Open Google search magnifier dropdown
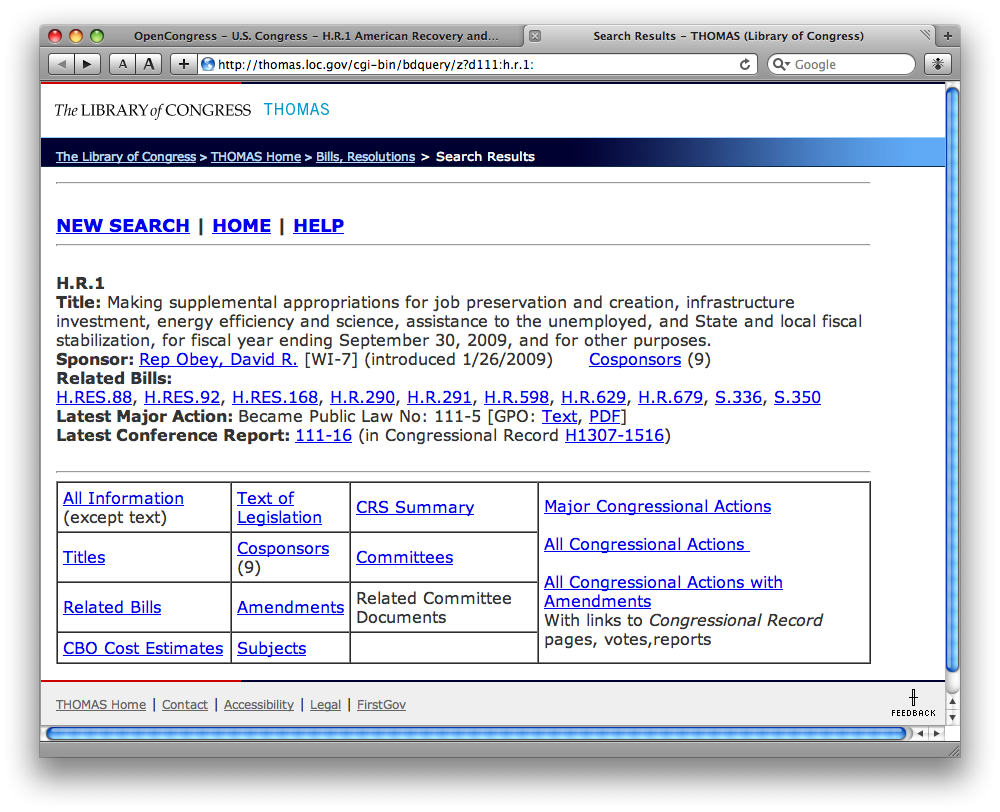1000x812 pixels. tap(781, 64)
